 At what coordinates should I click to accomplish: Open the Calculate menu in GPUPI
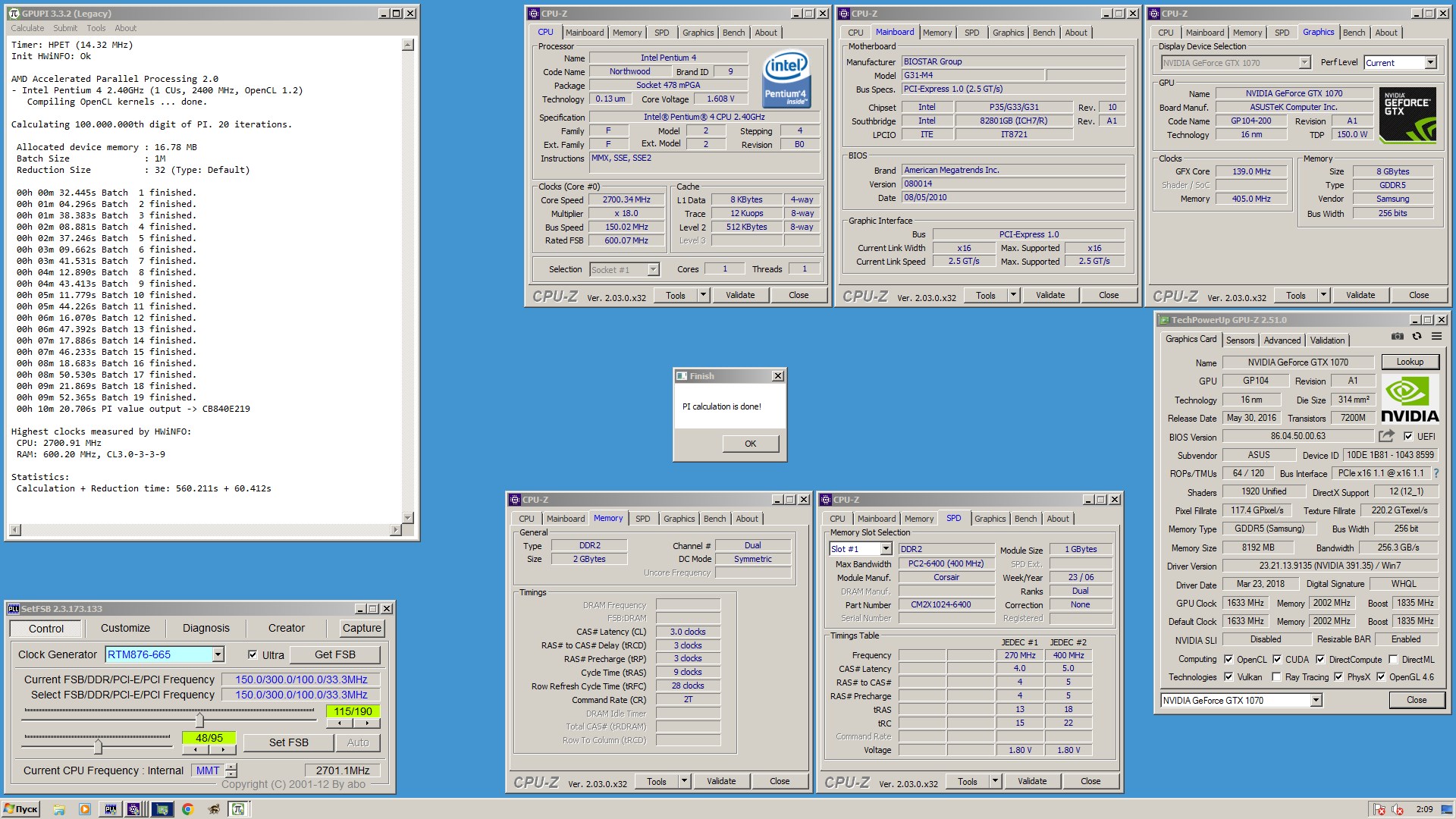[x=27, y=28]
